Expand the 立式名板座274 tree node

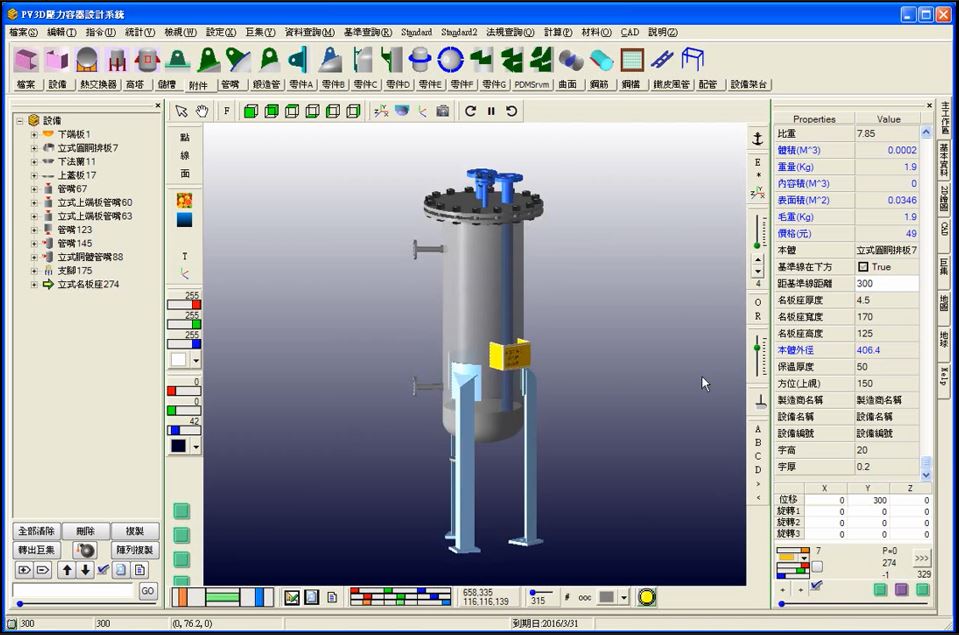(x=34, y=284)
